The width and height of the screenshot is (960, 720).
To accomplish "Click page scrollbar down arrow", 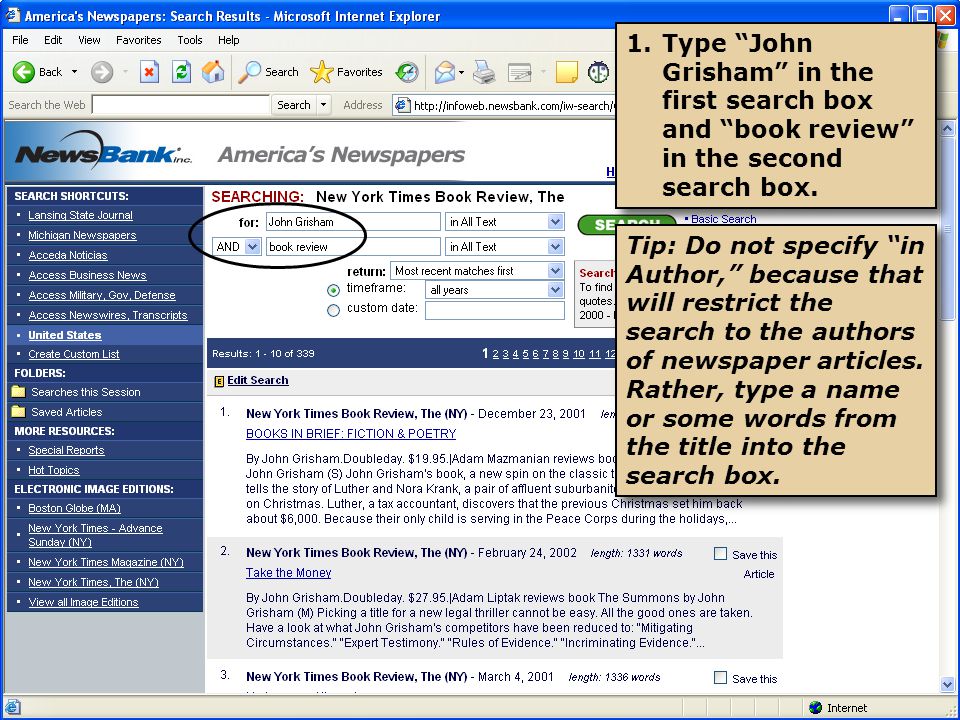I will pos(947,684).
